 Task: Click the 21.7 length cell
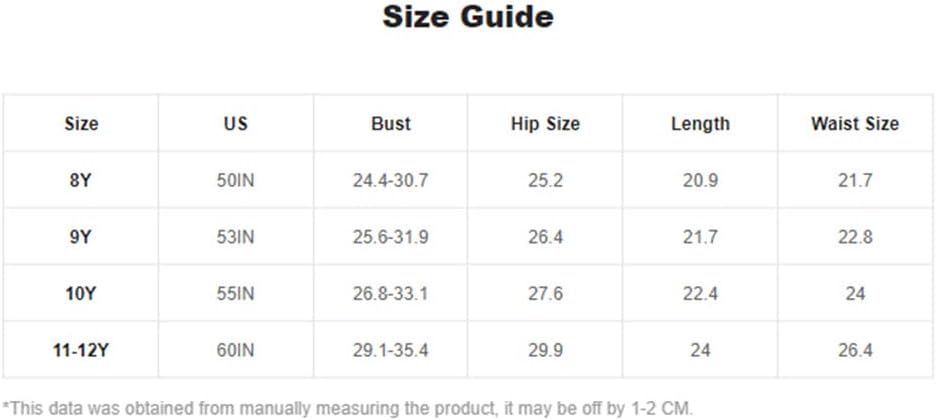pos(700,237)
